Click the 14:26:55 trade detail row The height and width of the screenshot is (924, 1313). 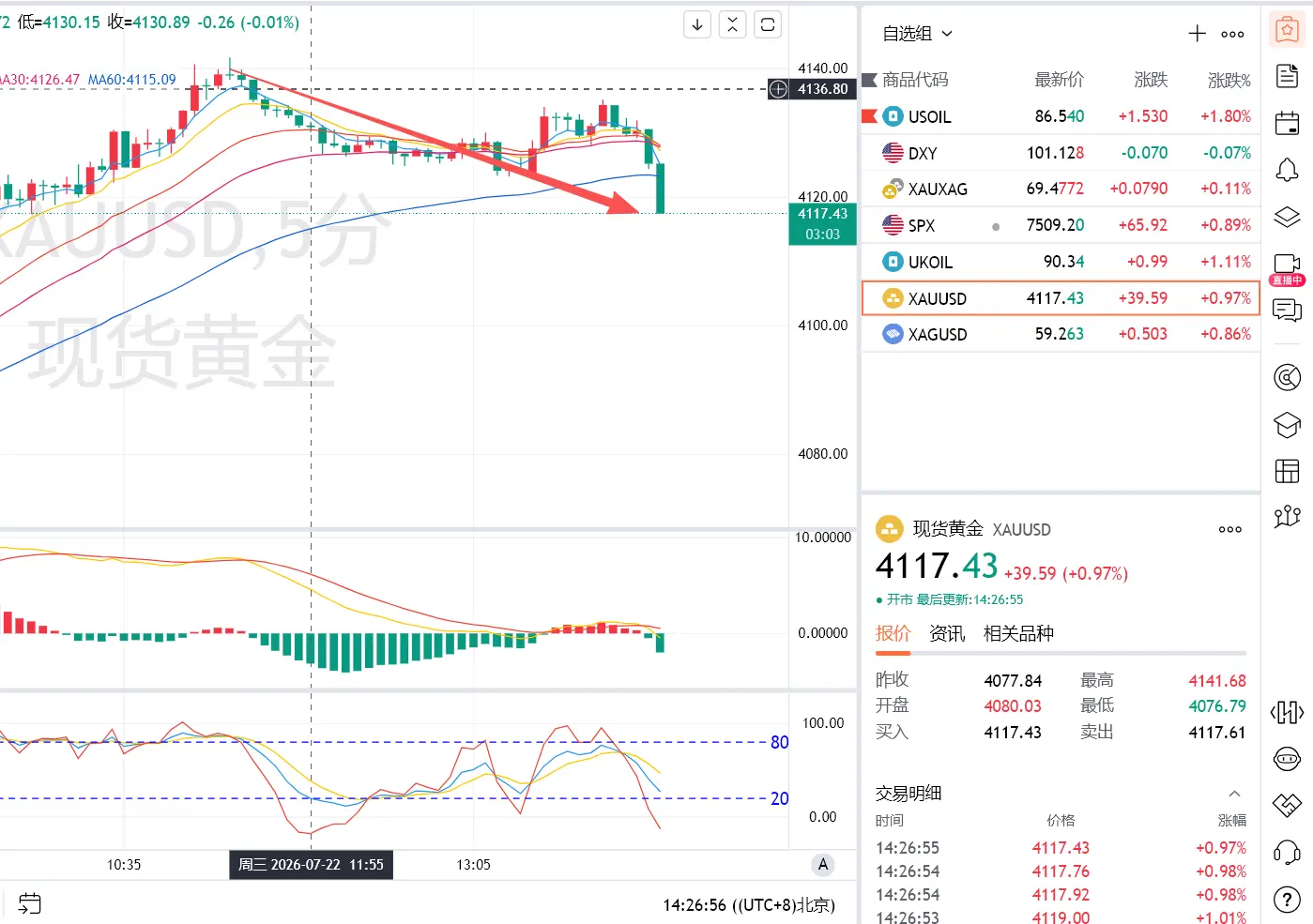pyautogui.click(x=1061, y=848)
